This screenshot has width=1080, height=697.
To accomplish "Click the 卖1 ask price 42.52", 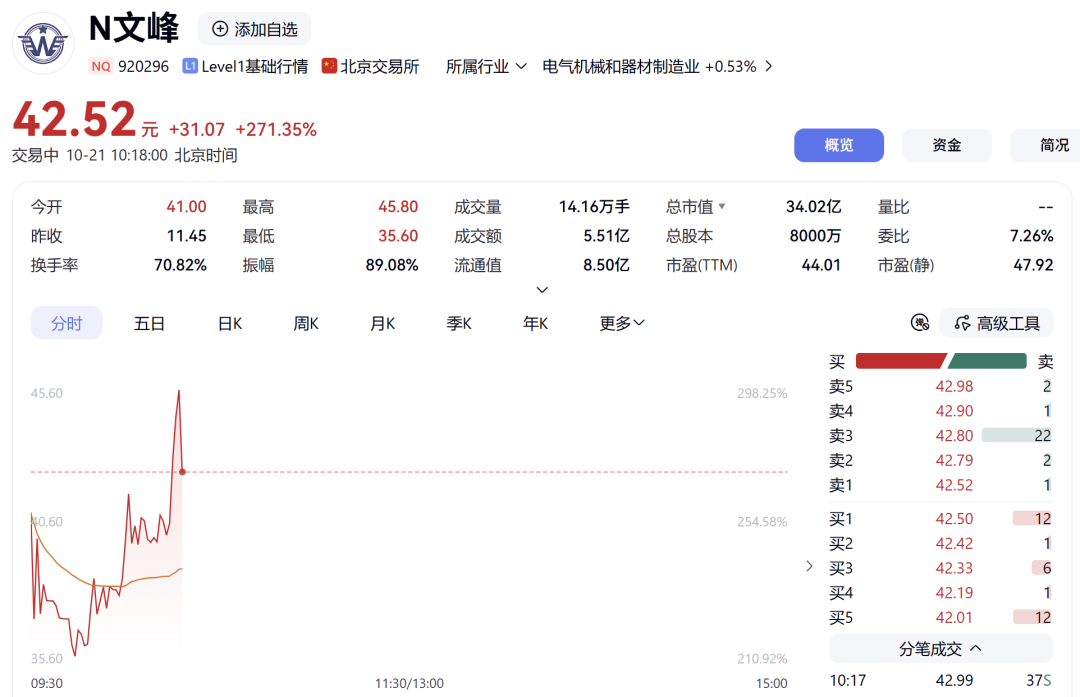I will 954,486.
